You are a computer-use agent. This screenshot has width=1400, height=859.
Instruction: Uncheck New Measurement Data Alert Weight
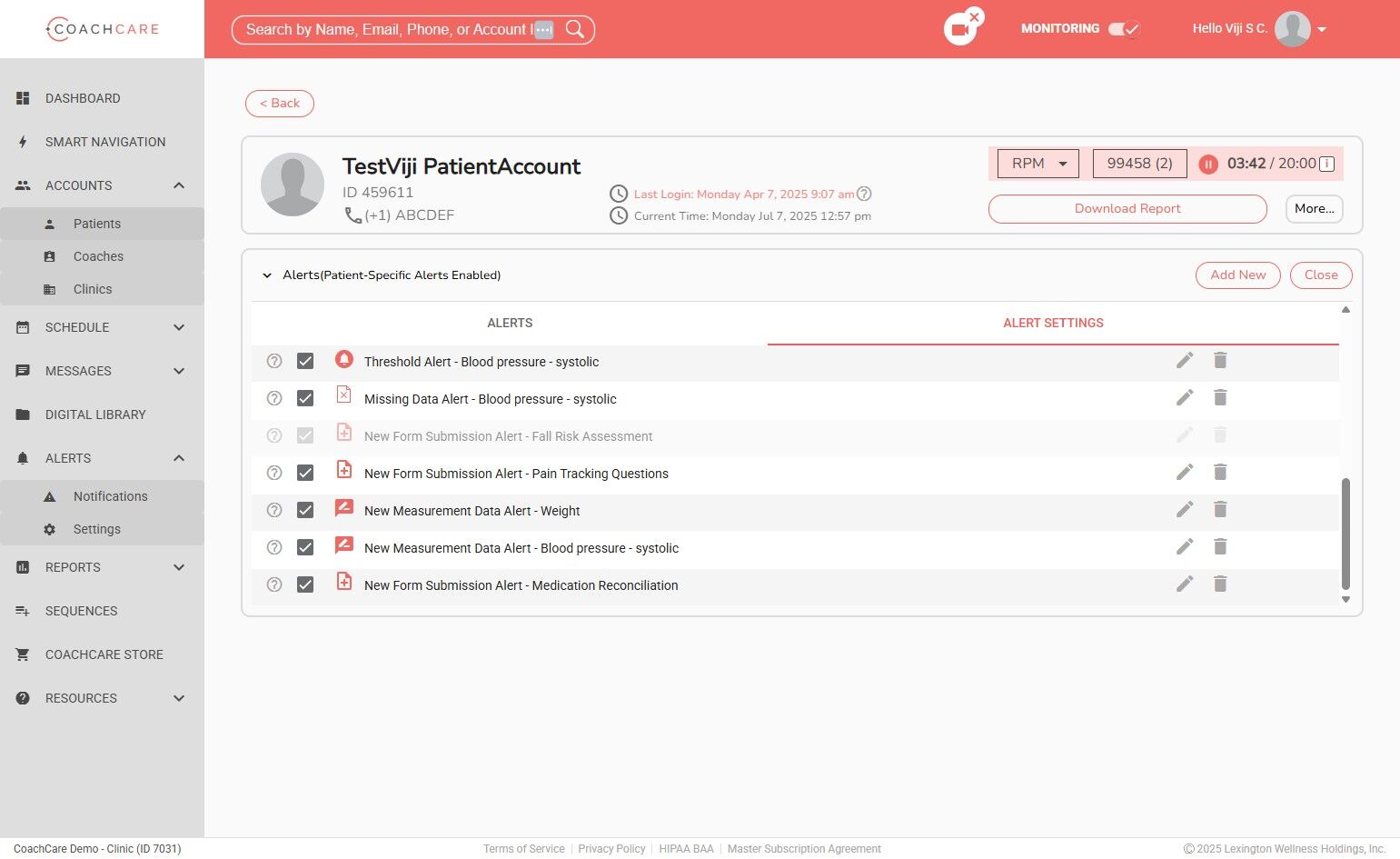(305, 510)
